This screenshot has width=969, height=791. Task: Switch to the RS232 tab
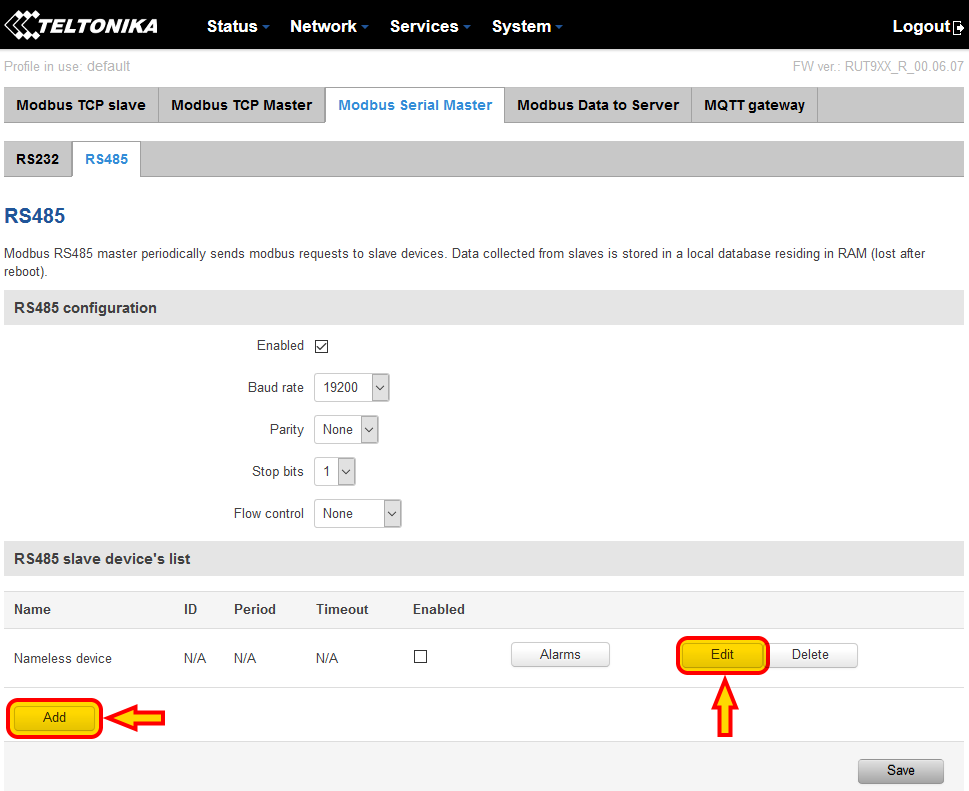[38, 158]
